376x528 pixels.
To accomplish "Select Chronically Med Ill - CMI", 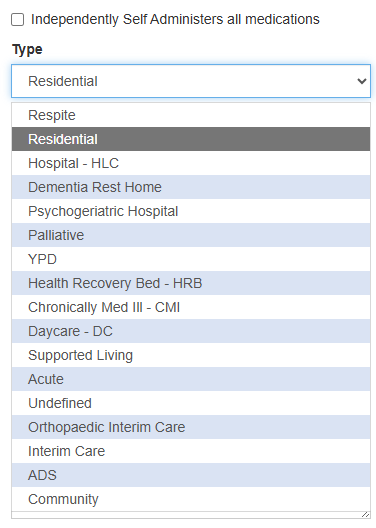I will tap(191, 307).
